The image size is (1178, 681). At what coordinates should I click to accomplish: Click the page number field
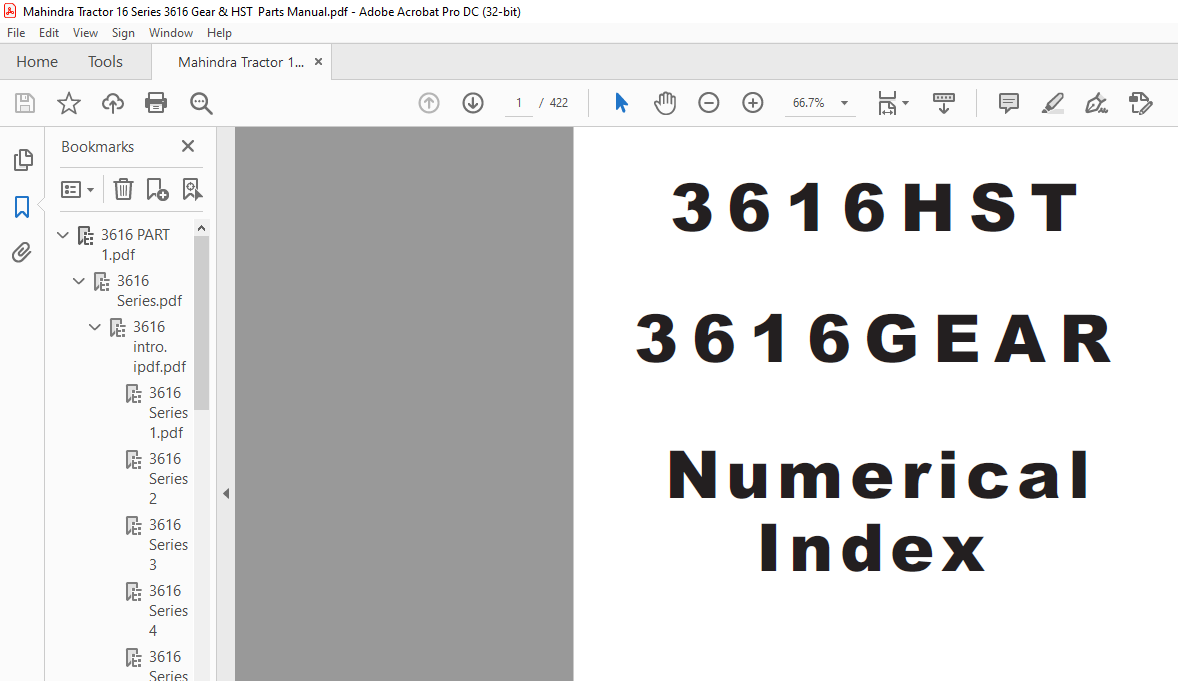[x=518, y=103]
